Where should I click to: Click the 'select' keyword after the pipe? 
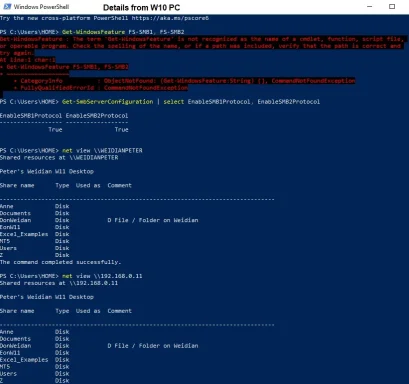tap(173, 102)
